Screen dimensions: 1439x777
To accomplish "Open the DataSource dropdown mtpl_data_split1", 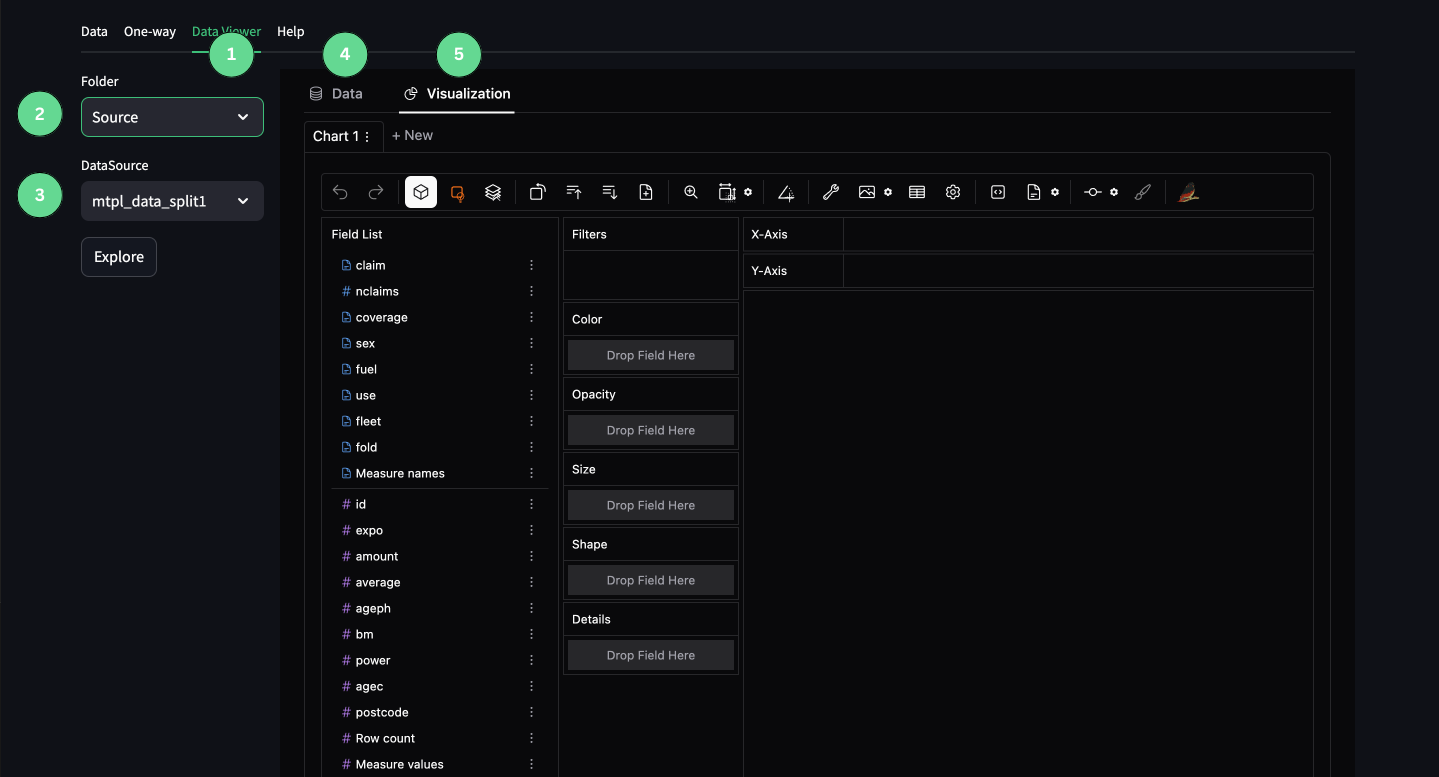I will pyautogui.click(x=172, y=201).
